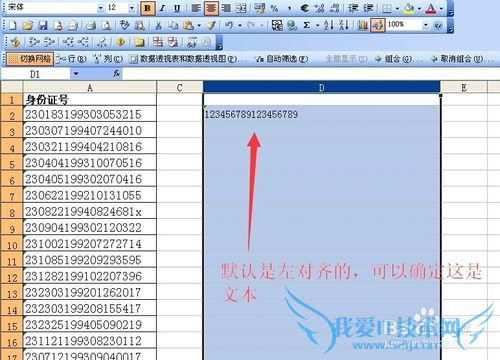500x360 pixels.
Task: Apply yellow fill color bucket
Action: [x=409, y=8]
